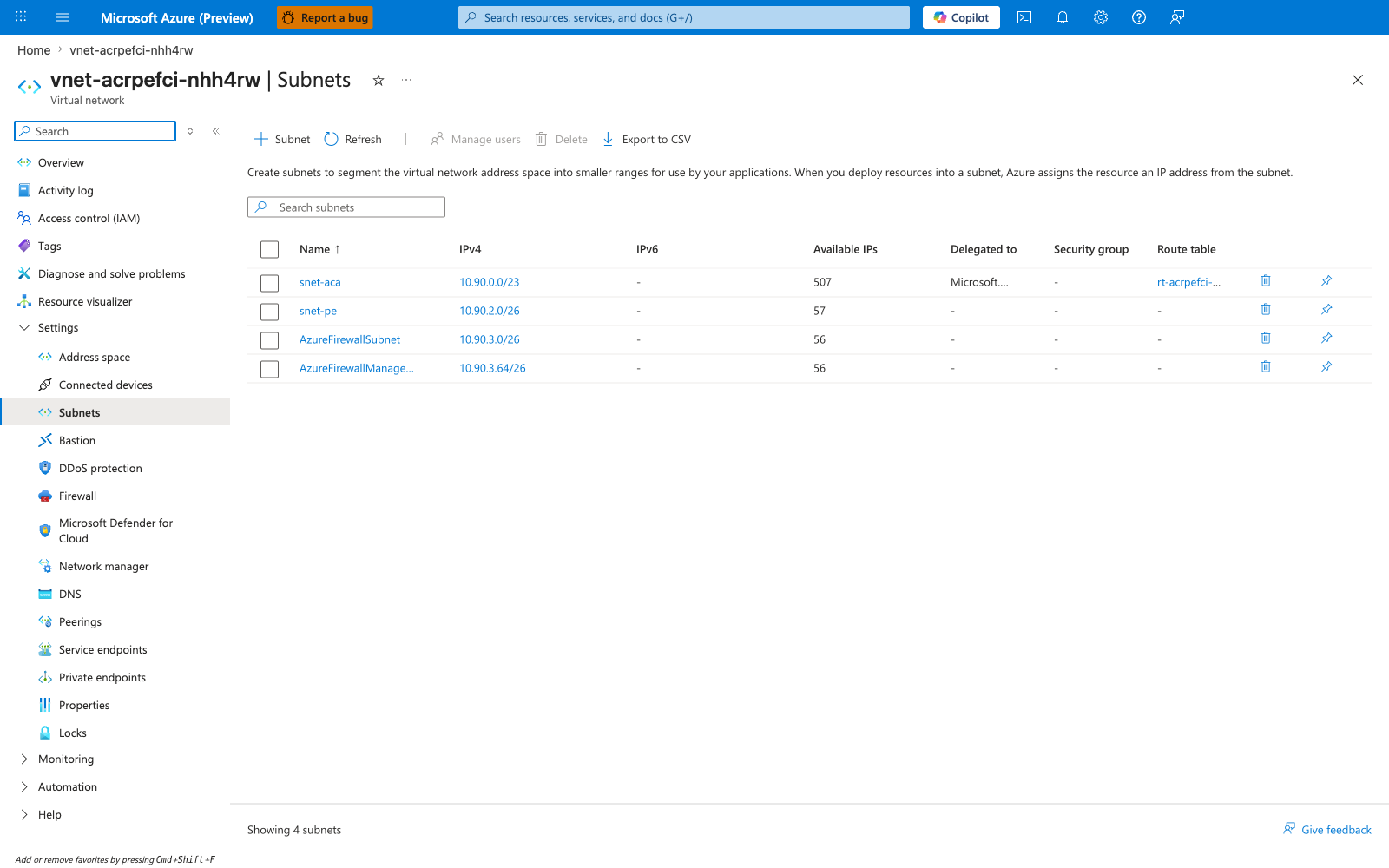Open the 10.90.2.0/26 address link

click(490, 311)
